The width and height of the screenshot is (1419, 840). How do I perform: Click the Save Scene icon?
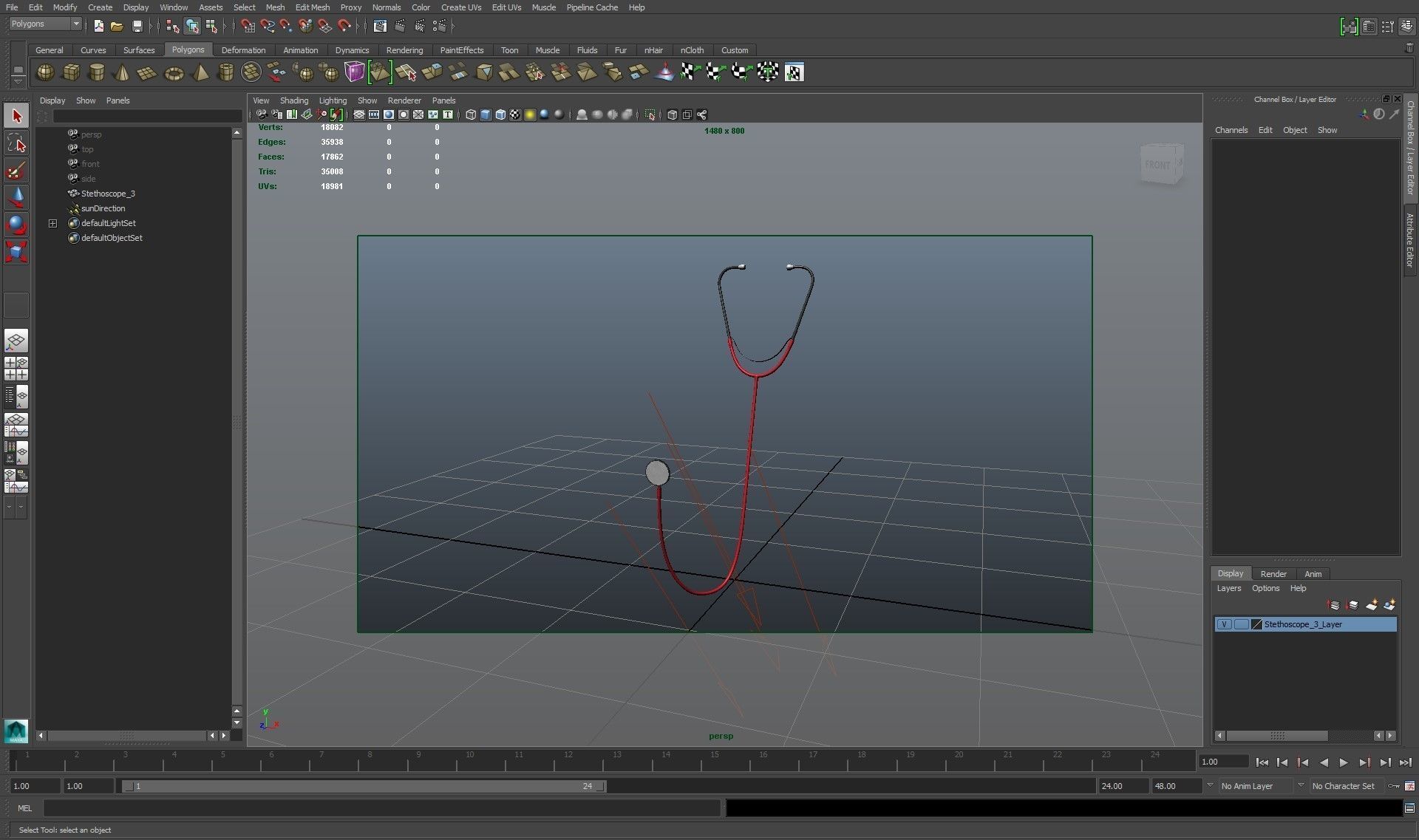[x=137, y=26]
